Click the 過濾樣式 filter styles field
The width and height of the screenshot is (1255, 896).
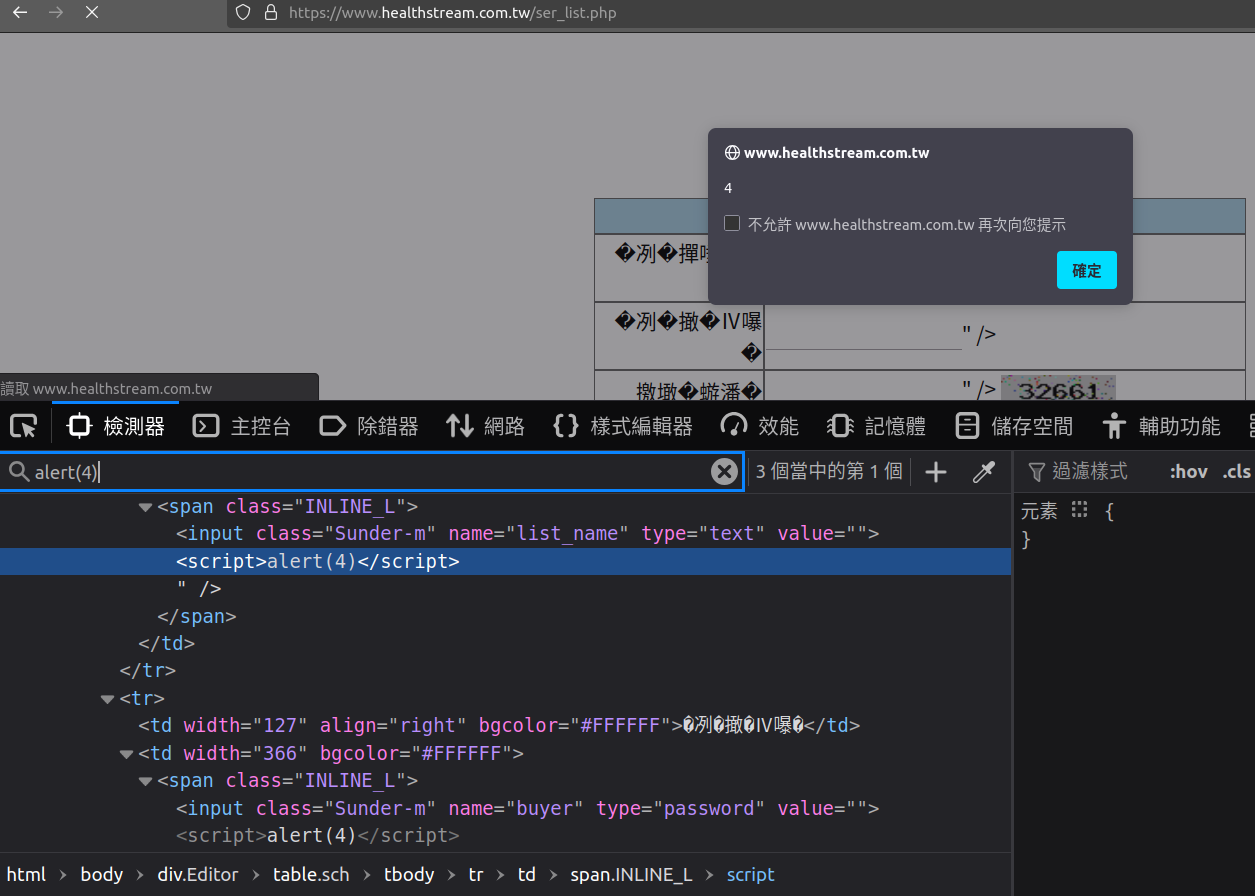[x=1089, y=471]
